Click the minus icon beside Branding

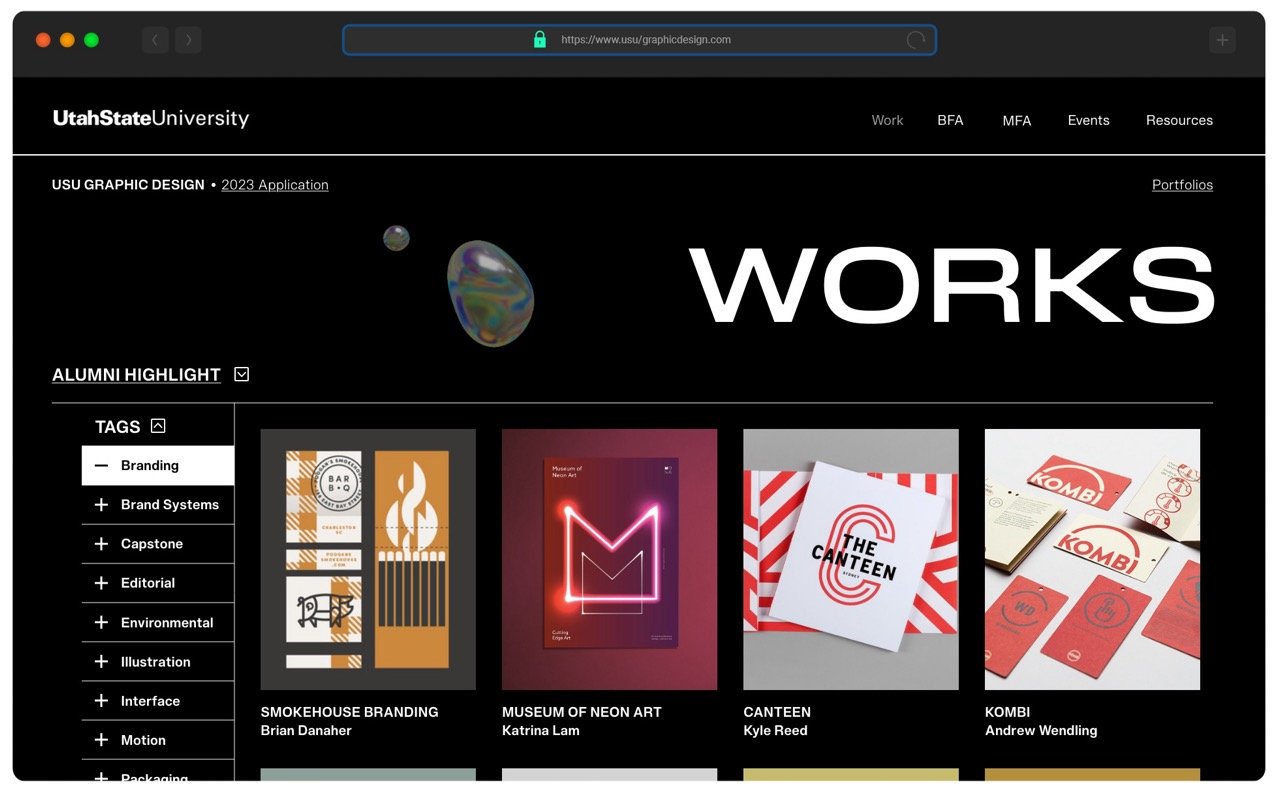coord(101,466)
